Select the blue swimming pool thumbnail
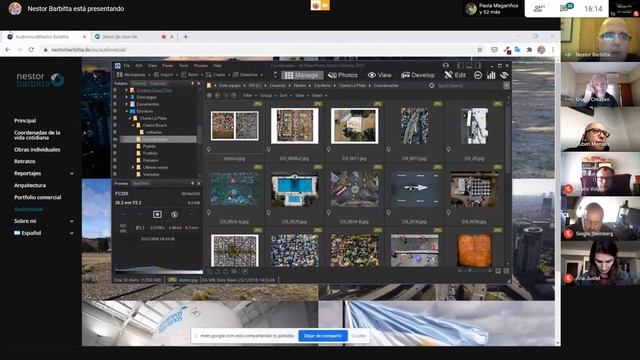This screenshot has height=360, width=640. click(x=294, y=190)
